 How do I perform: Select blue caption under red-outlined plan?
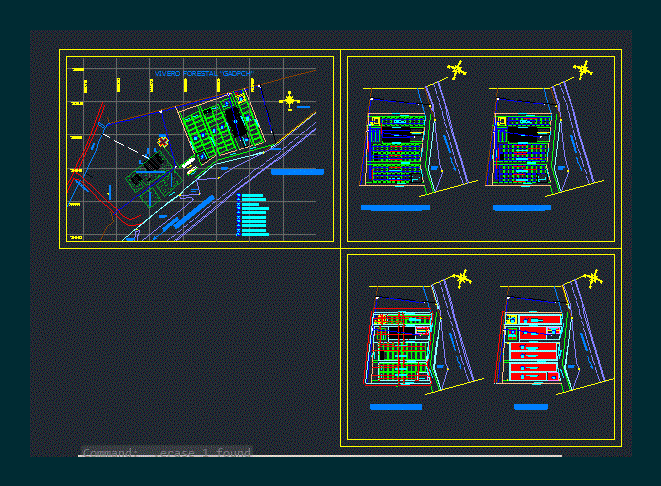tap(396, 407)
